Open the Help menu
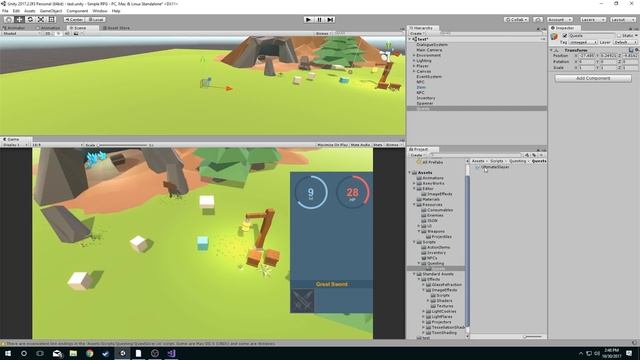This screenshot has width=640, height=360. [116, 11]
